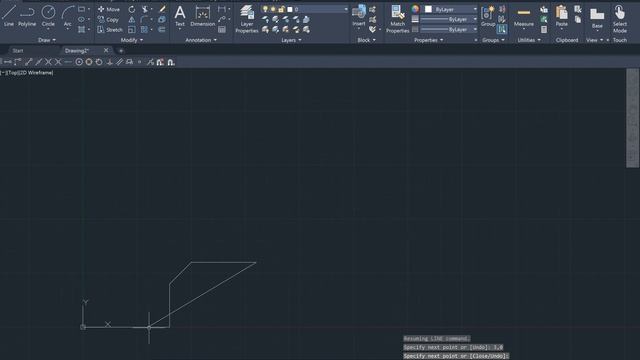Select the Line drawing tool
Screen dimensions: 640x360
pos(9,16)
